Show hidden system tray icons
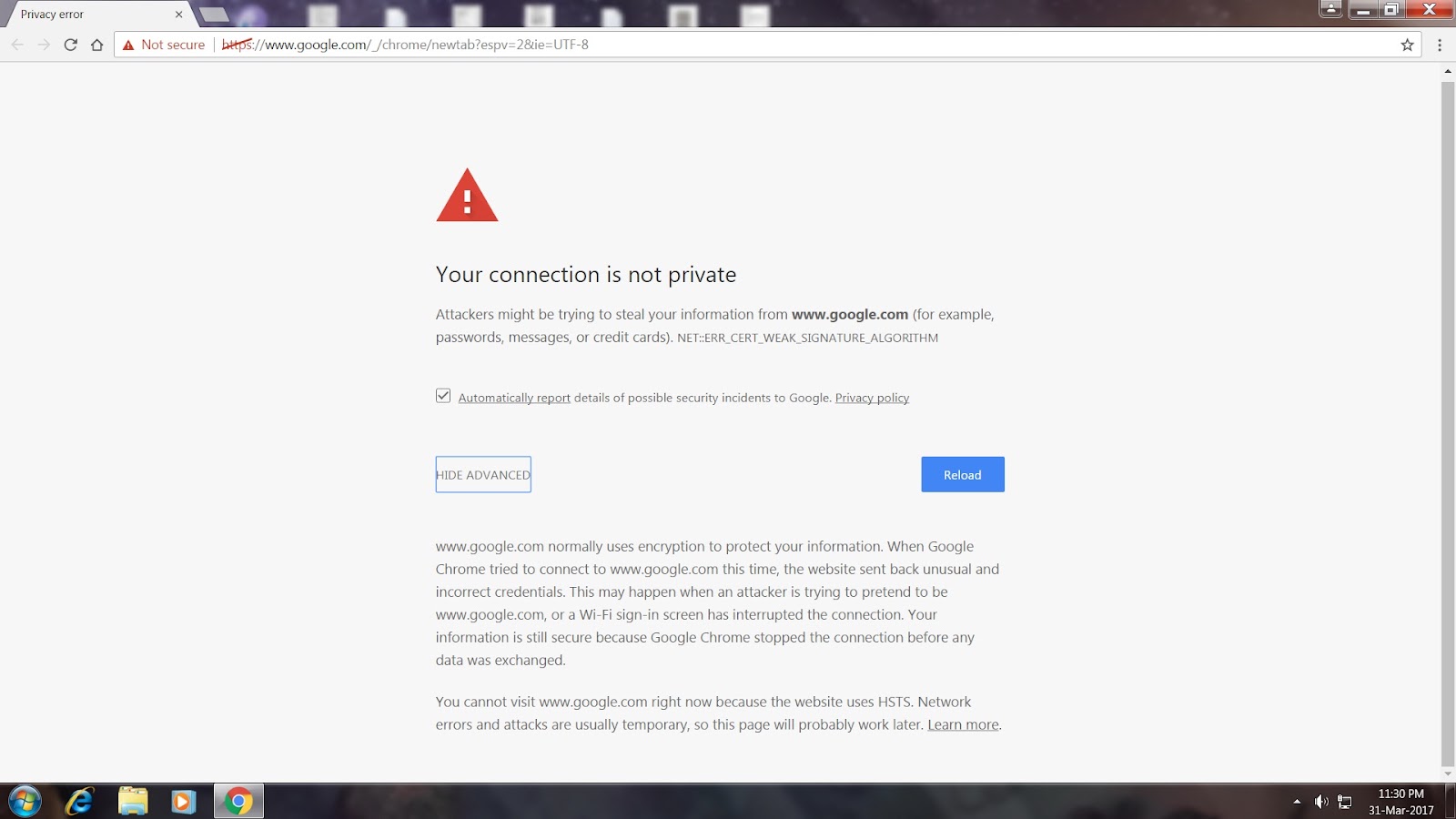This screenshot has height=819, width=1456. (x=1297, y=802)
